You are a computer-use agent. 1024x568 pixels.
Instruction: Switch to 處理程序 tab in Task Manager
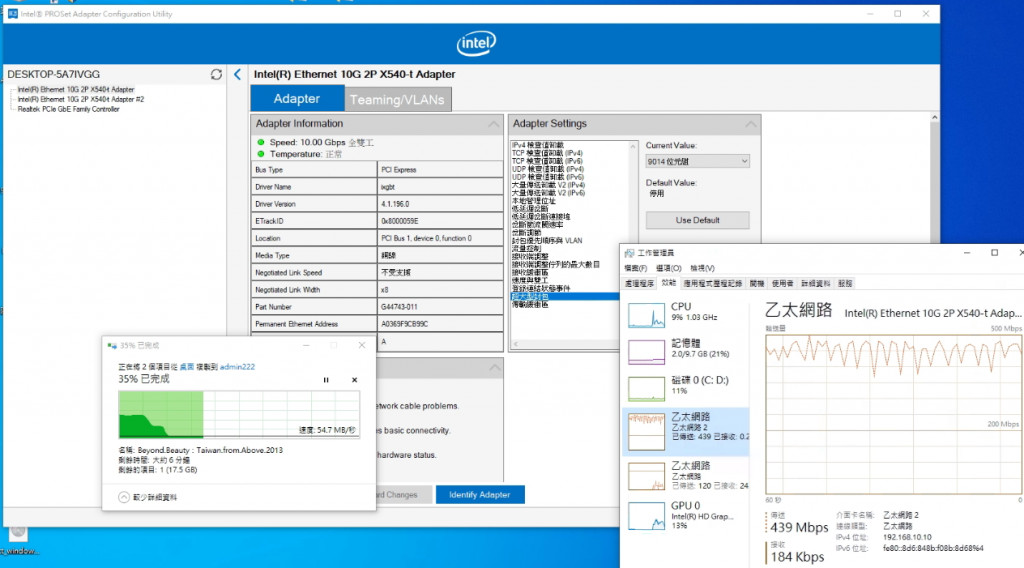[x=639, y=283]
